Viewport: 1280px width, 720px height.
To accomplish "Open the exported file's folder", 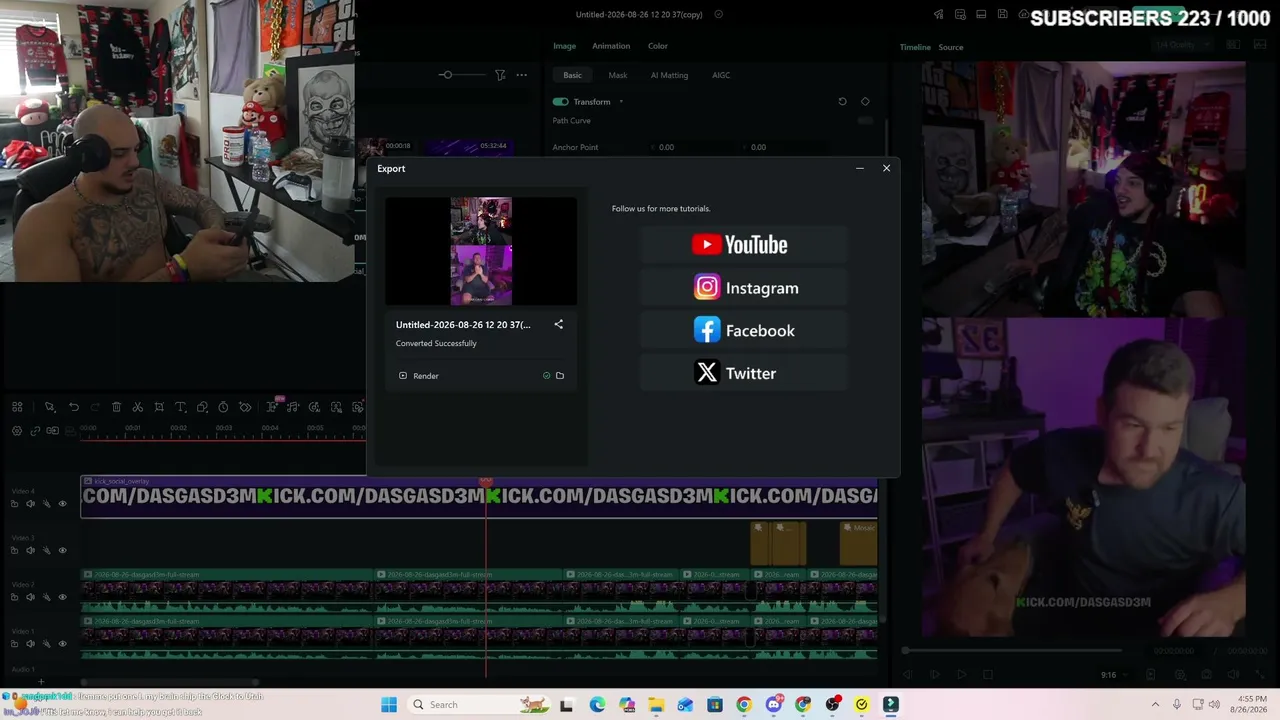I will pos(560,376).
